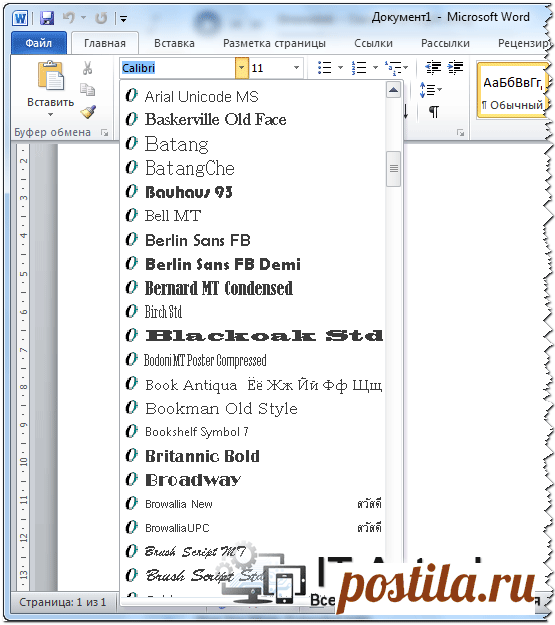Open the Разметка страницы tab
The image size is (555, 625).
(274, 43)
